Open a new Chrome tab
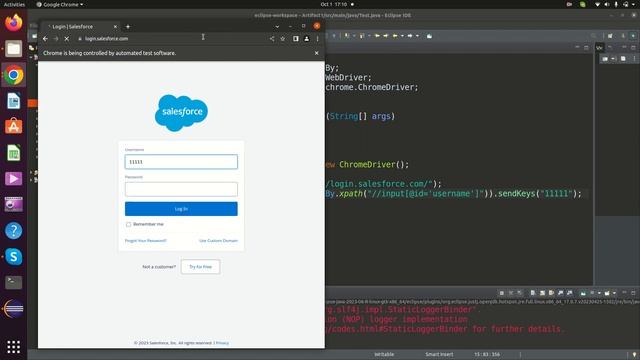640x360 pixels. 128,27
